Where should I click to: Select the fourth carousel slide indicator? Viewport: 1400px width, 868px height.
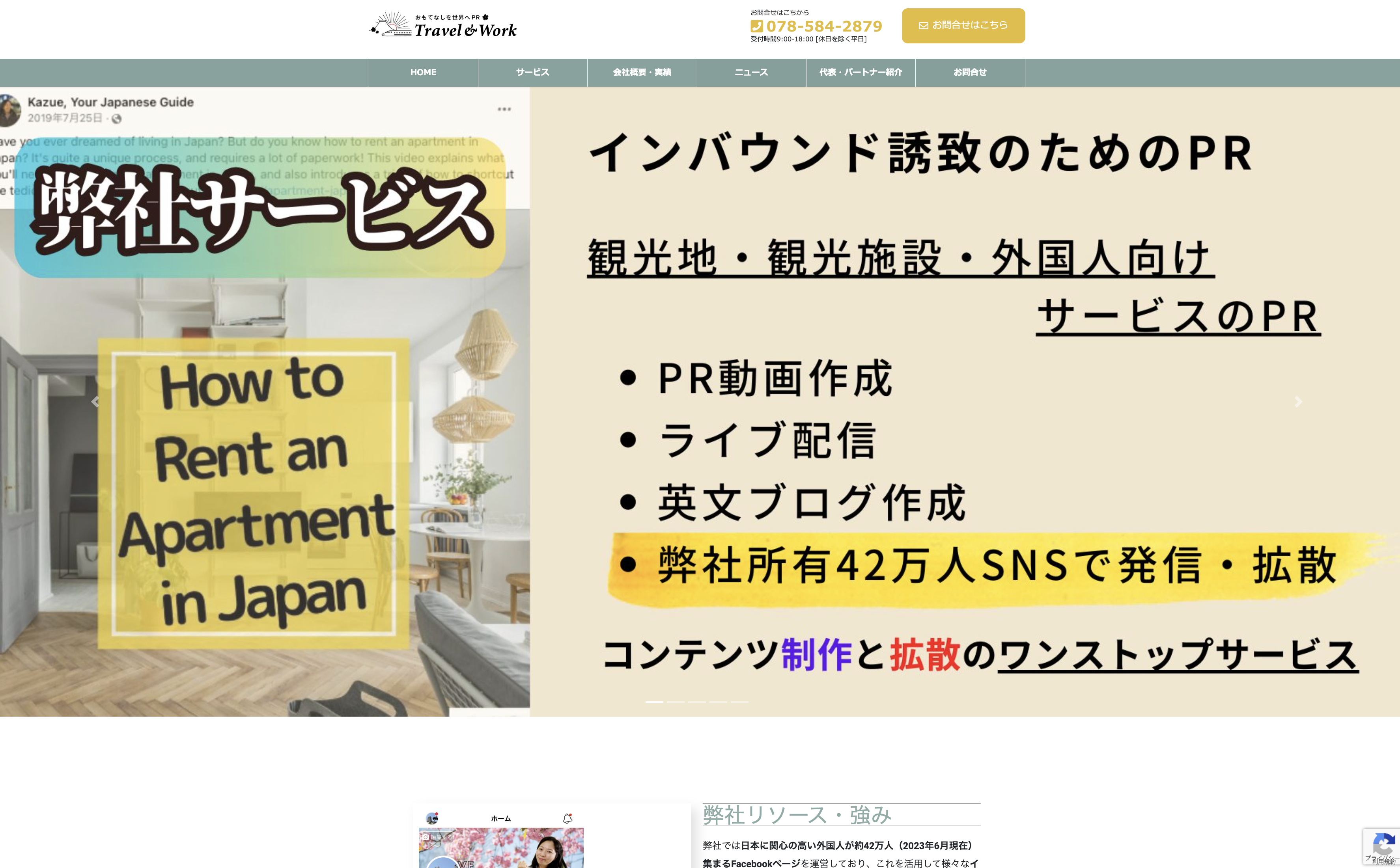pos(718,702)
